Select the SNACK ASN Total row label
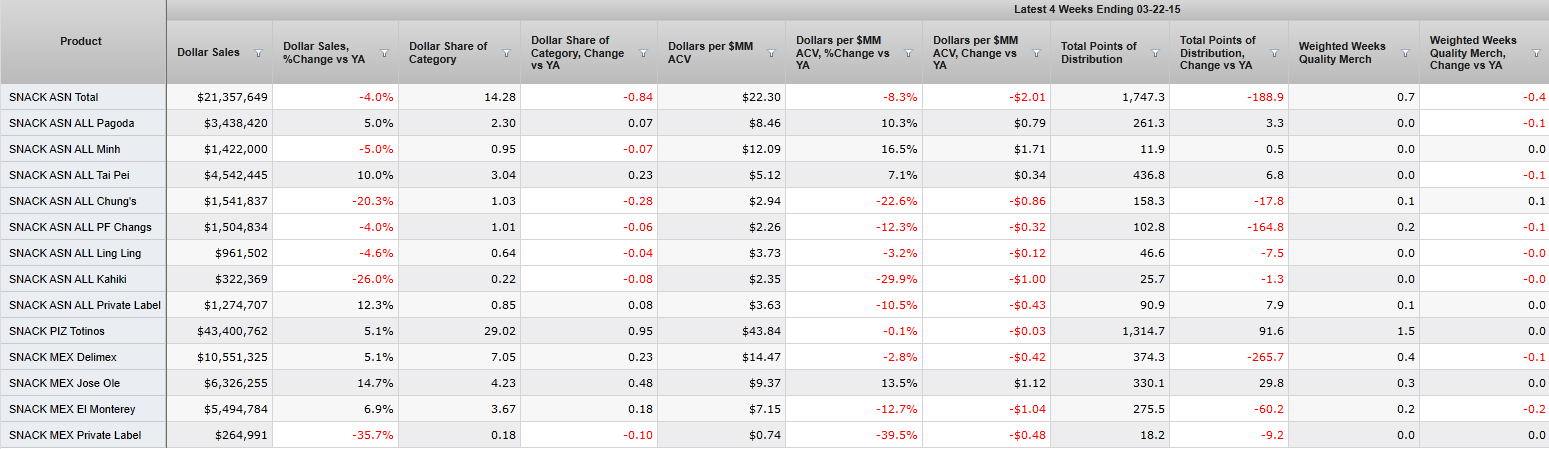 pos(54,97)
